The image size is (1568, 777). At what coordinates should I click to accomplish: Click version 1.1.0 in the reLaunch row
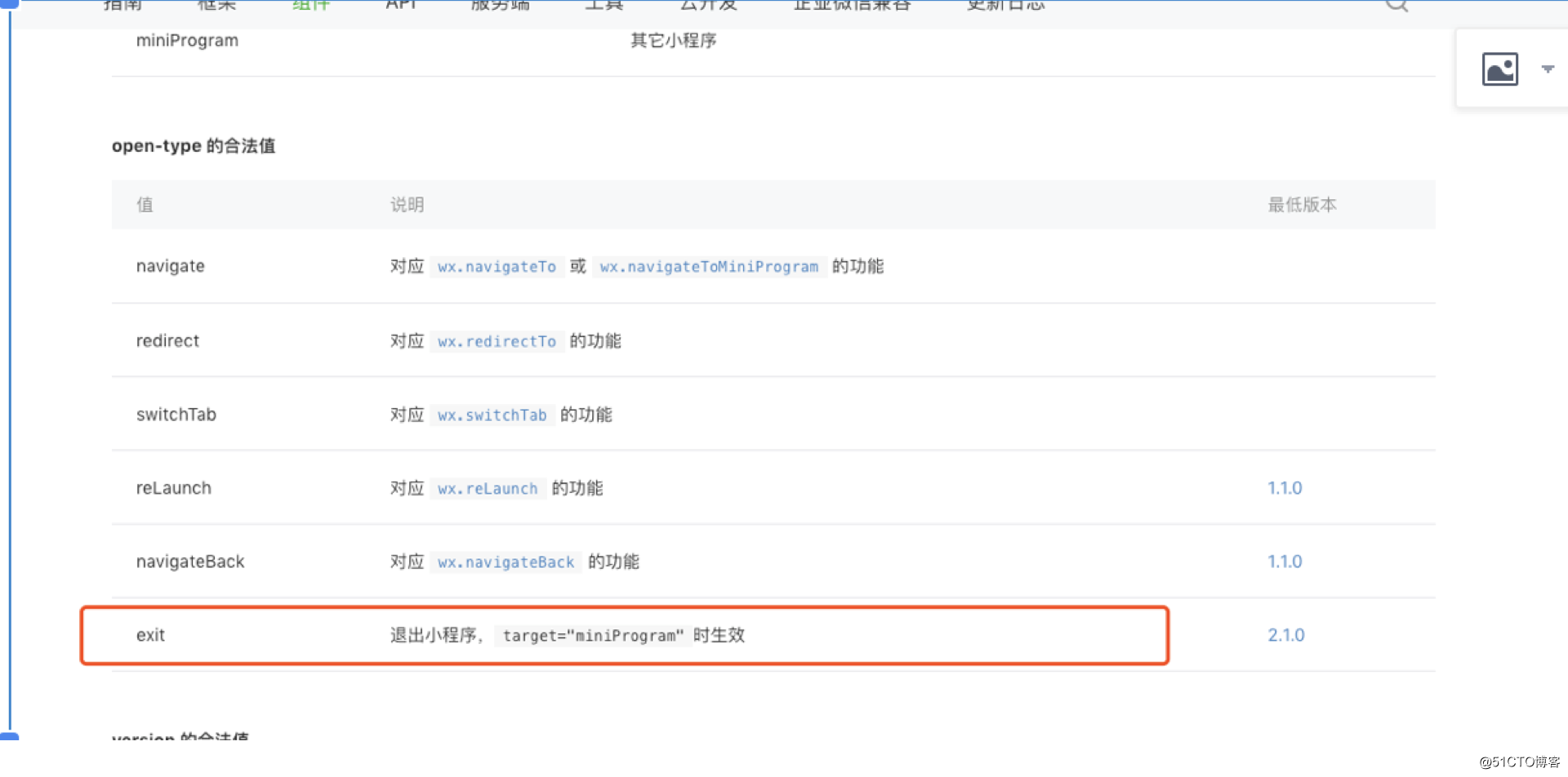[1285, 488]
